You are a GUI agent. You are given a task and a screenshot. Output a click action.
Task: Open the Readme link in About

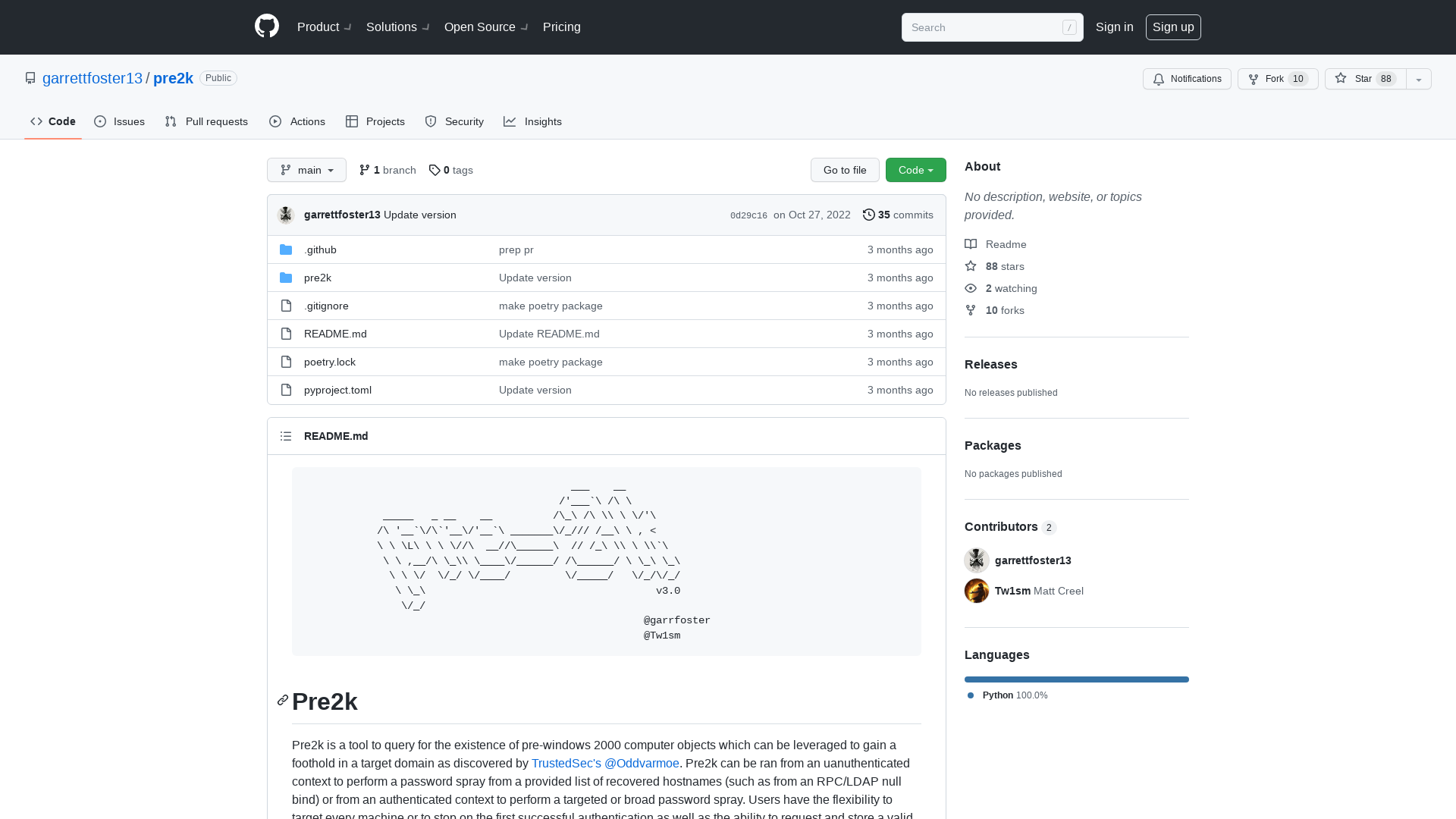click(x=996, y=244)
